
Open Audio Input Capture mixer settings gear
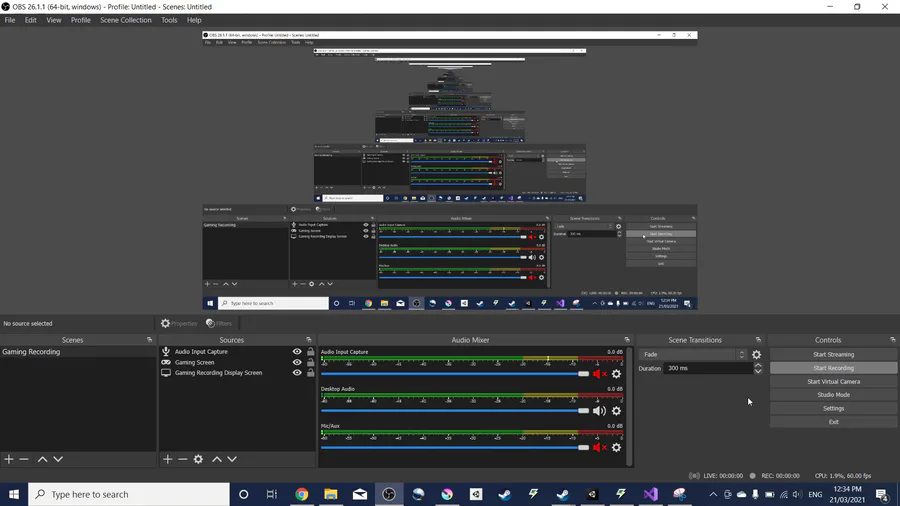(x=616, y=374)
